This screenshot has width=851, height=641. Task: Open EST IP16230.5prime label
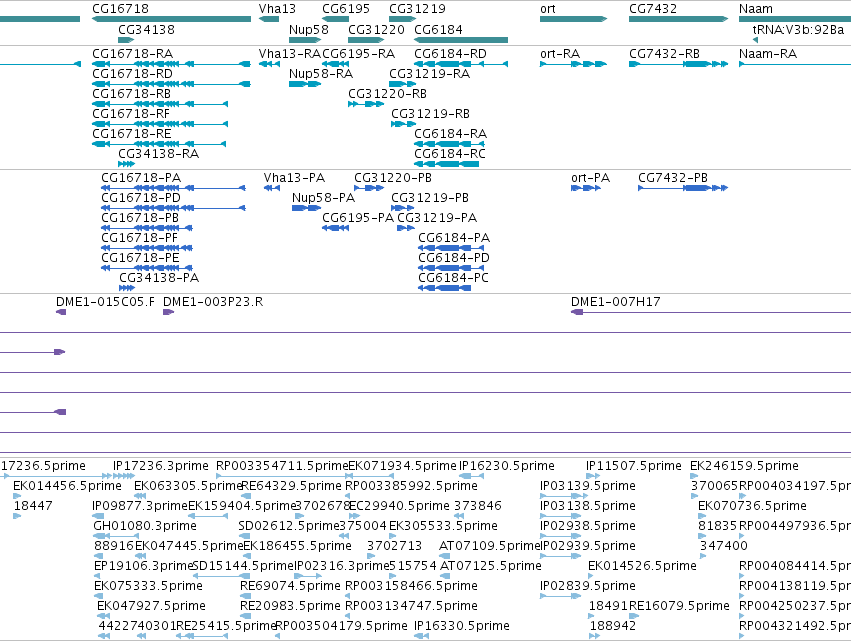tap(507, 466)
